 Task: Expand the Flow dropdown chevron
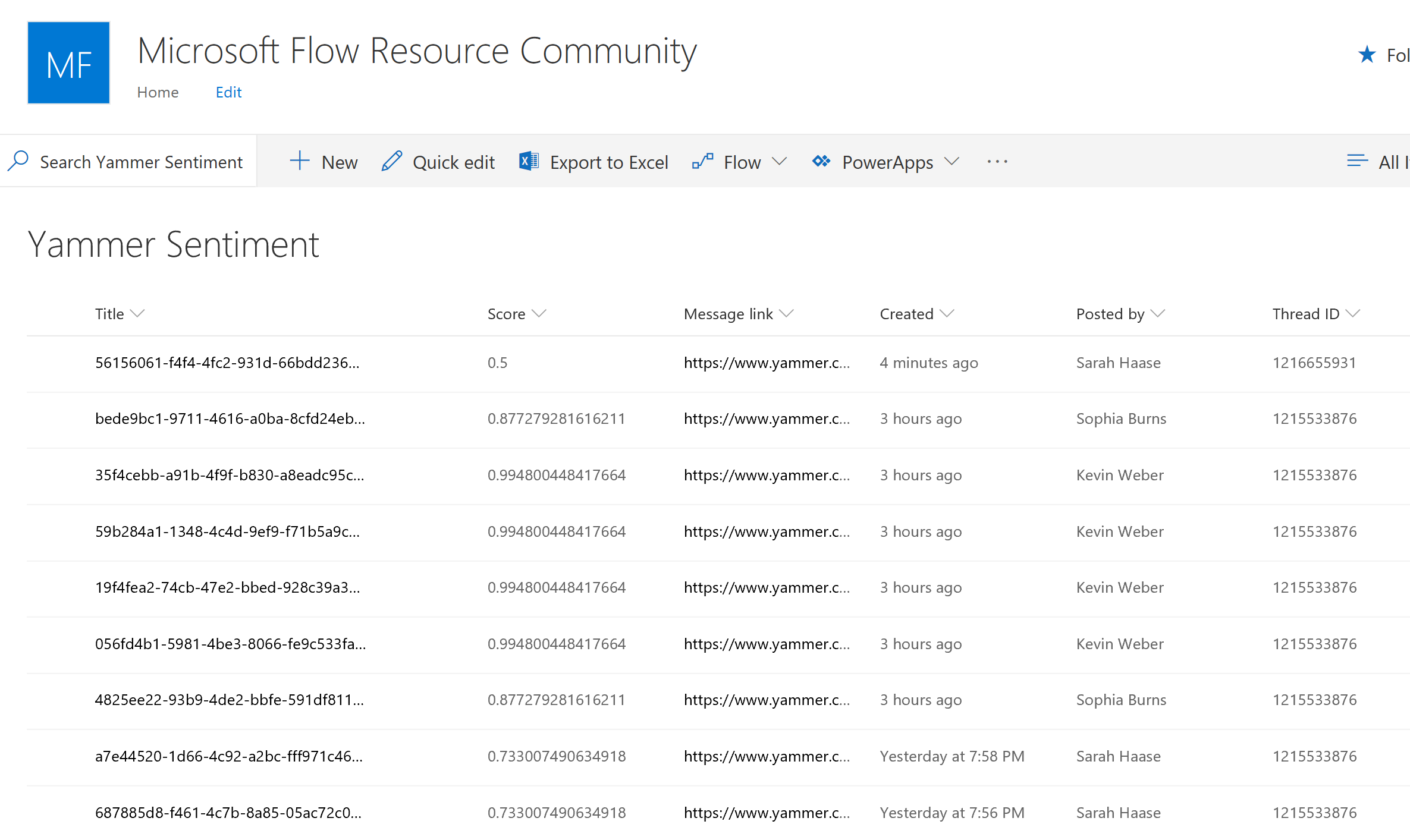(x=781, y=161)
